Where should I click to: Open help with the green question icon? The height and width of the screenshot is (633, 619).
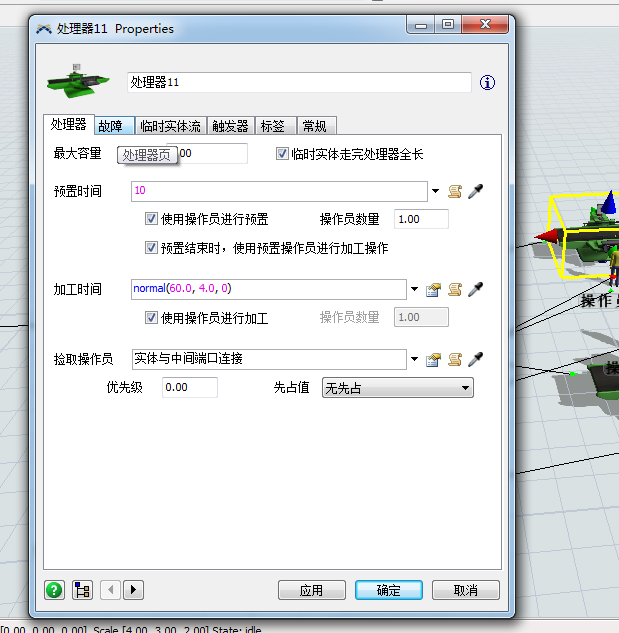54,590
